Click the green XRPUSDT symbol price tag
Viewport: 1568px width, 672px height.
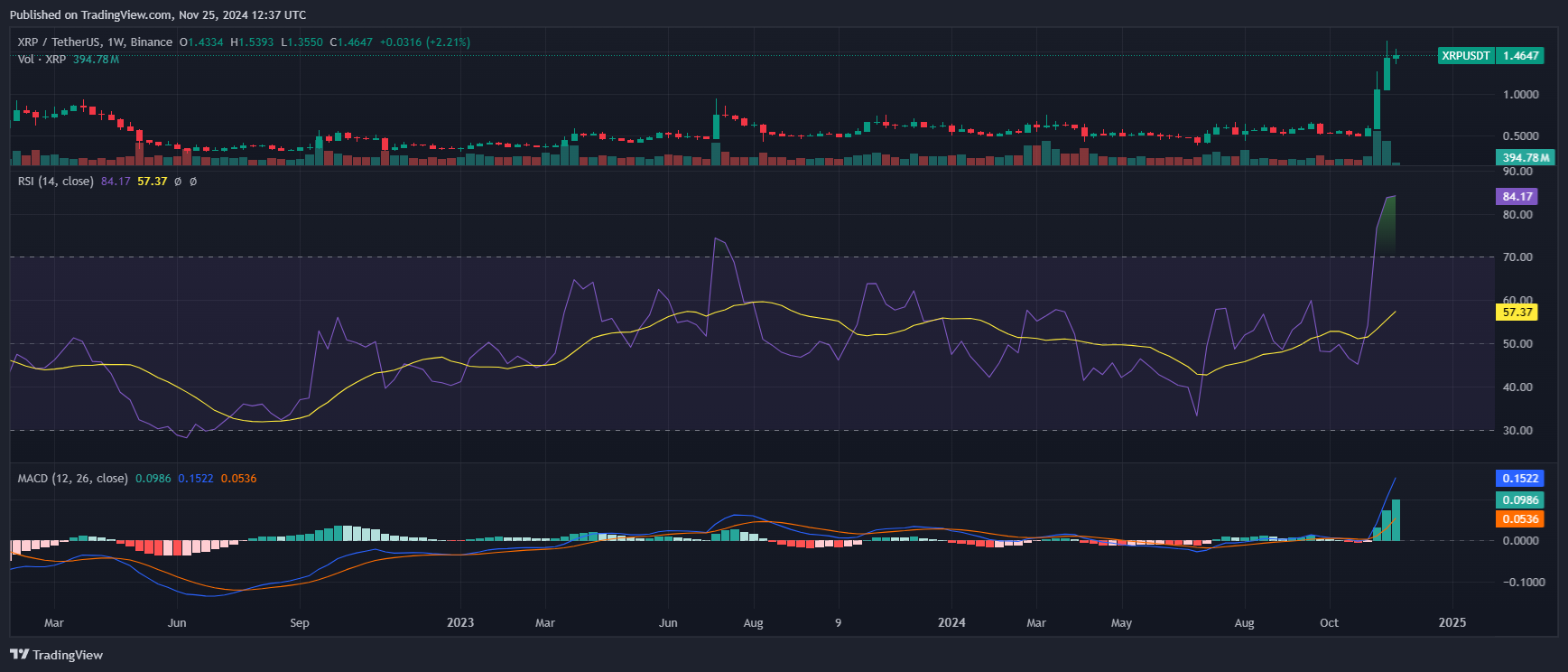1490,56
